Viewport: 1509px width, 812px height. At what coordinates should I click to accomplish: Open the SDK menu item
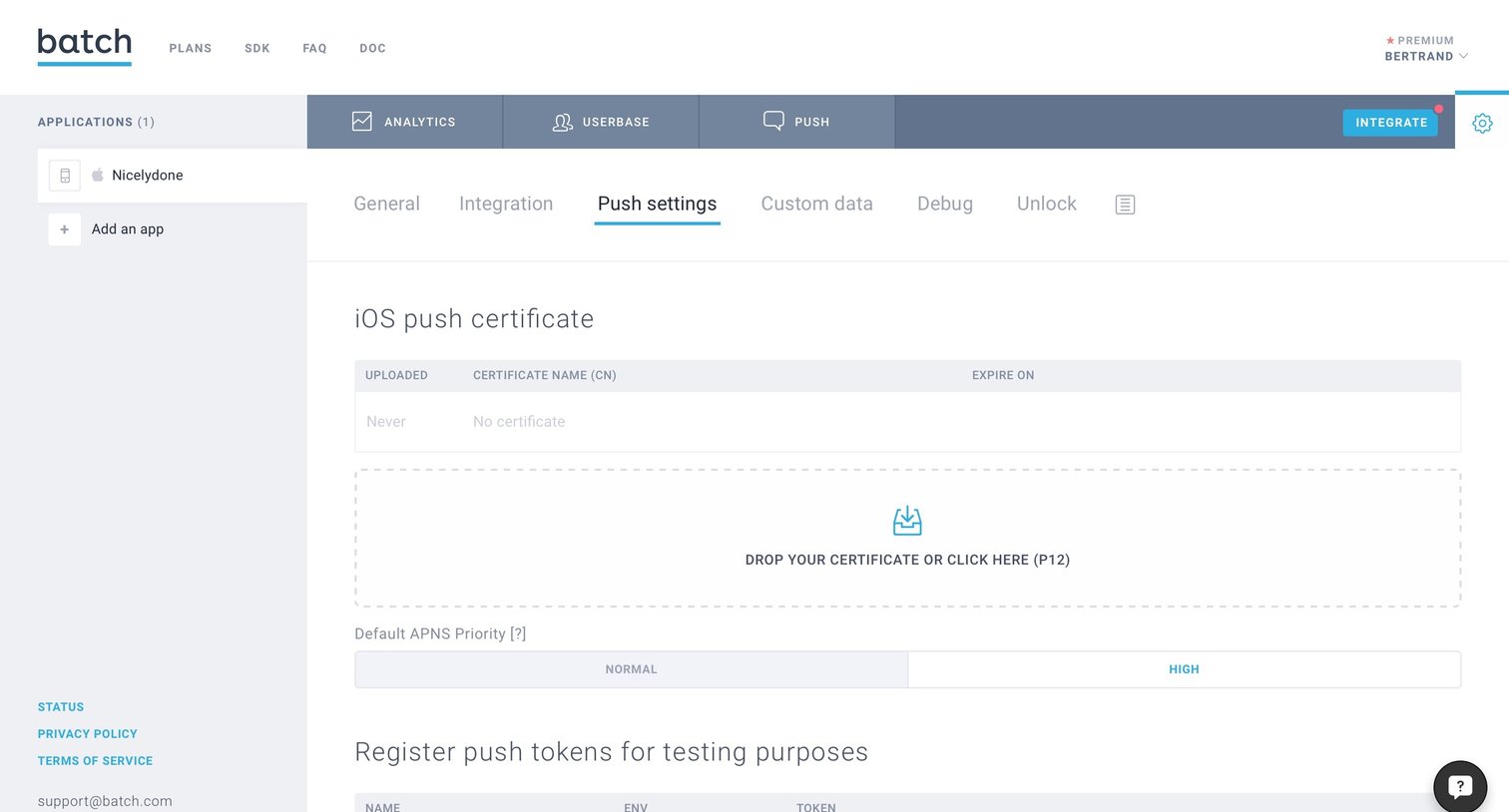(257, 48)
